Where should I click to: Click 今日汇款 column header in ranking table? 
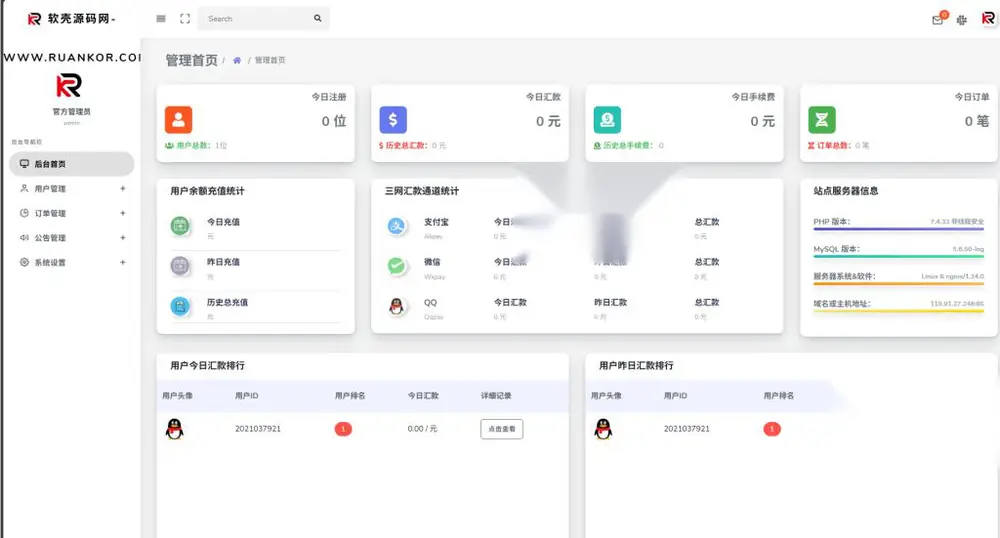point(423,396)
